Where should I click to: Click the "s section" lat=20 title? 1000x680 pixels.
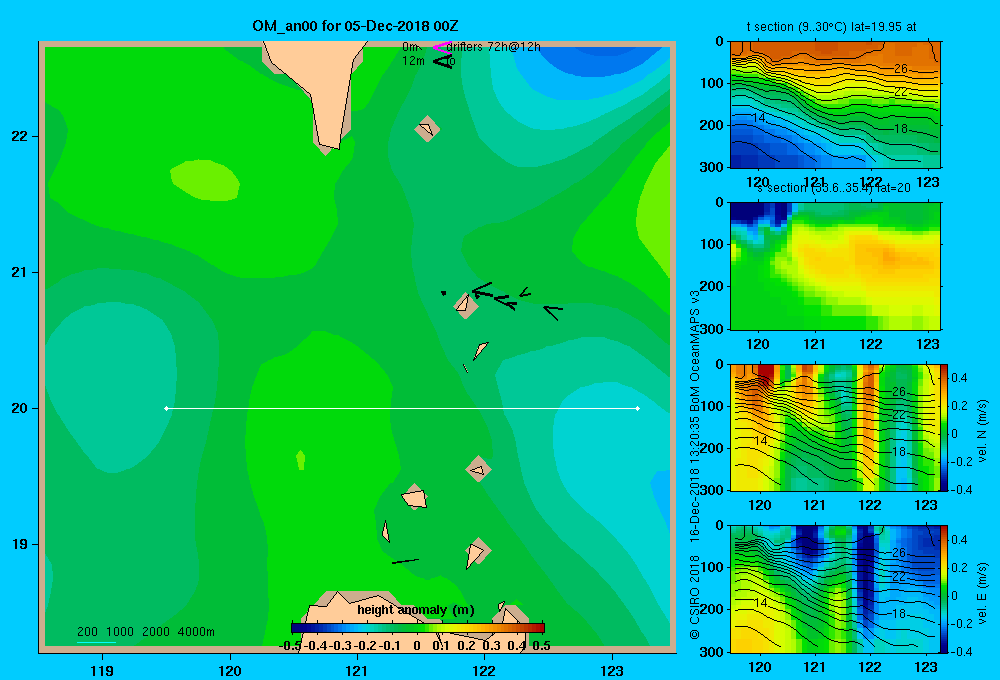click(x=834, y=188)
